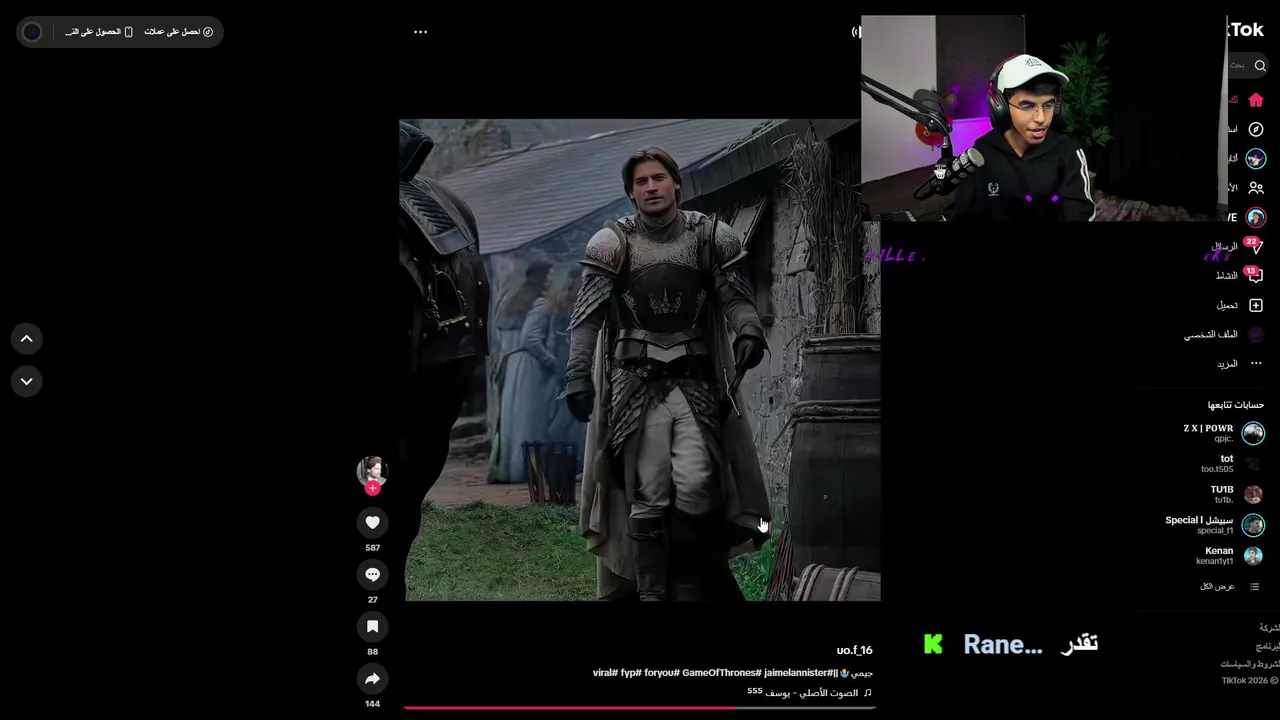Click the get app phone button
Viewport: 1280px width, 720px height.
[99, 32]
